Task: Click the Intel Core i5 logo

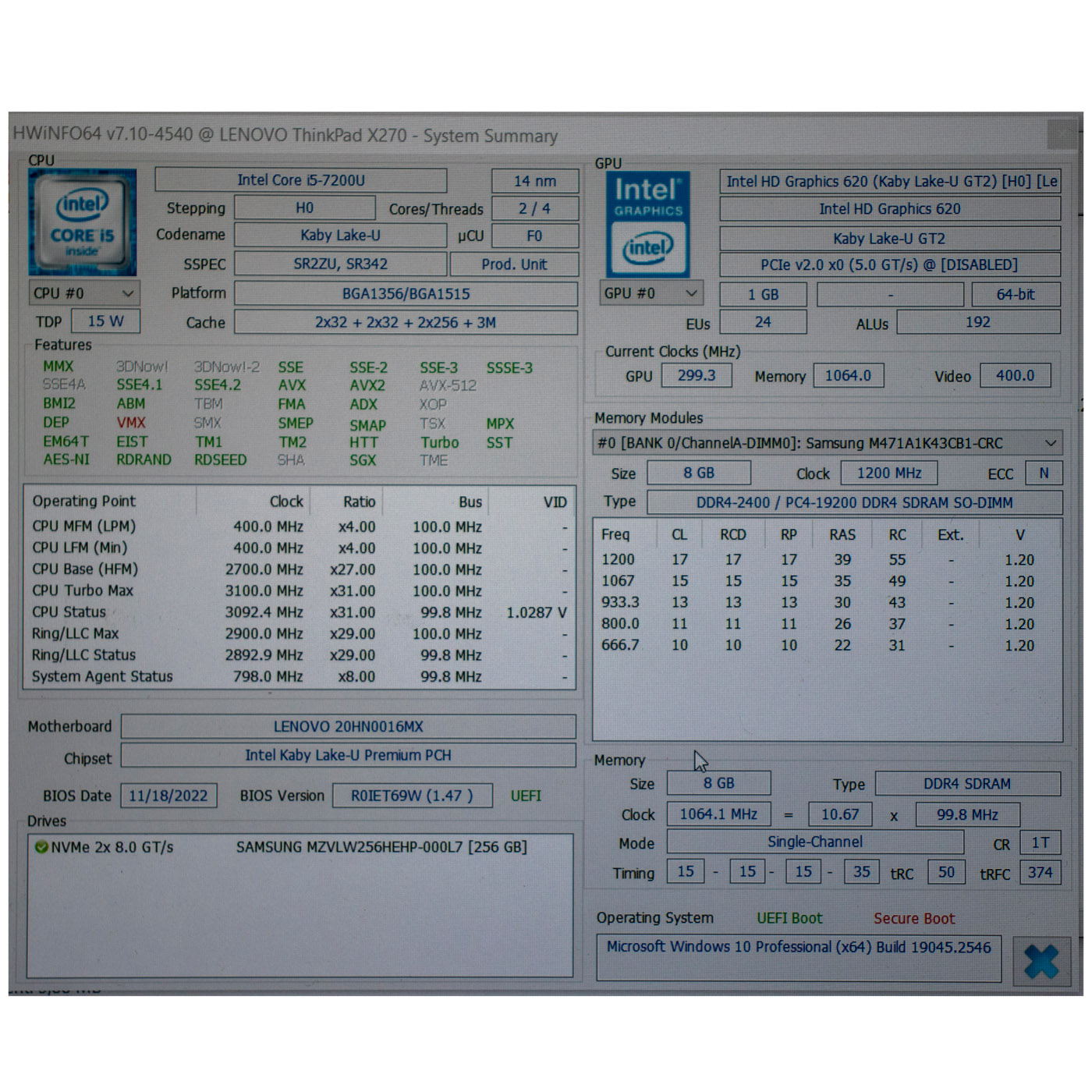Action: tap(83, 222)
